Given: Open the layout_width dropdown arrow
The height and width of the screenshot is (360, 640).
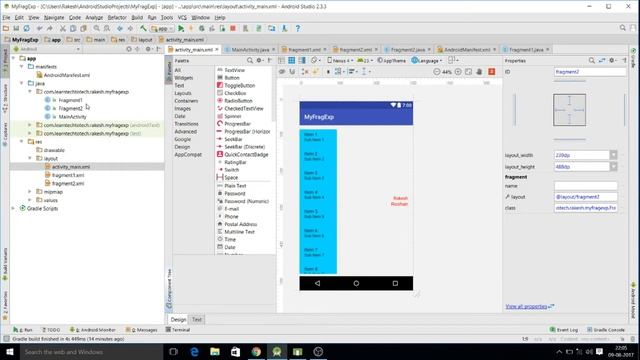Looking at the screenshot, I should [x=613, y=155].
